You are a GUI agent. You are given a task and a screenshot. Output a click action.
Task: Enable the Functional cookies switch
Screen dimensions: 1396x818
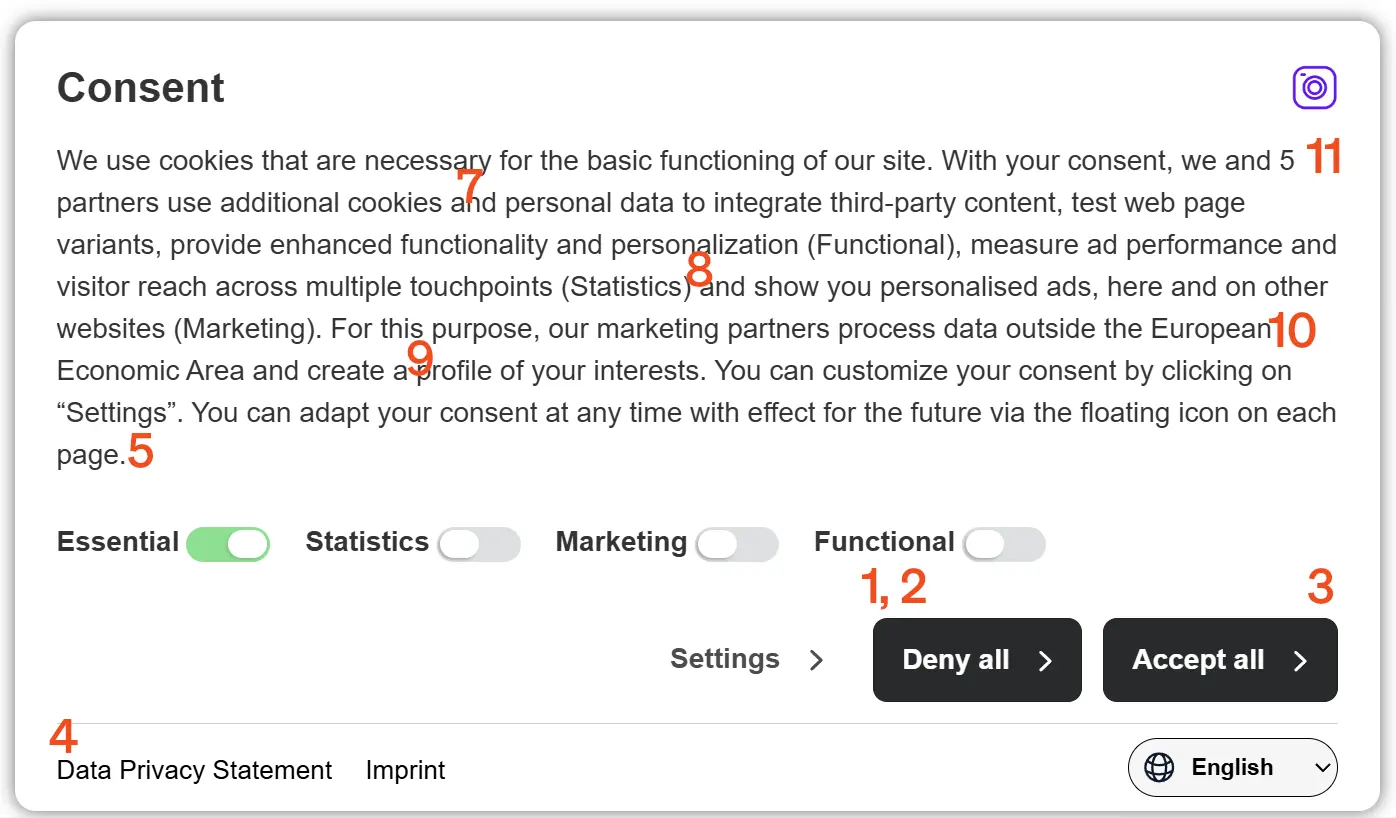tap(1004, 544)
